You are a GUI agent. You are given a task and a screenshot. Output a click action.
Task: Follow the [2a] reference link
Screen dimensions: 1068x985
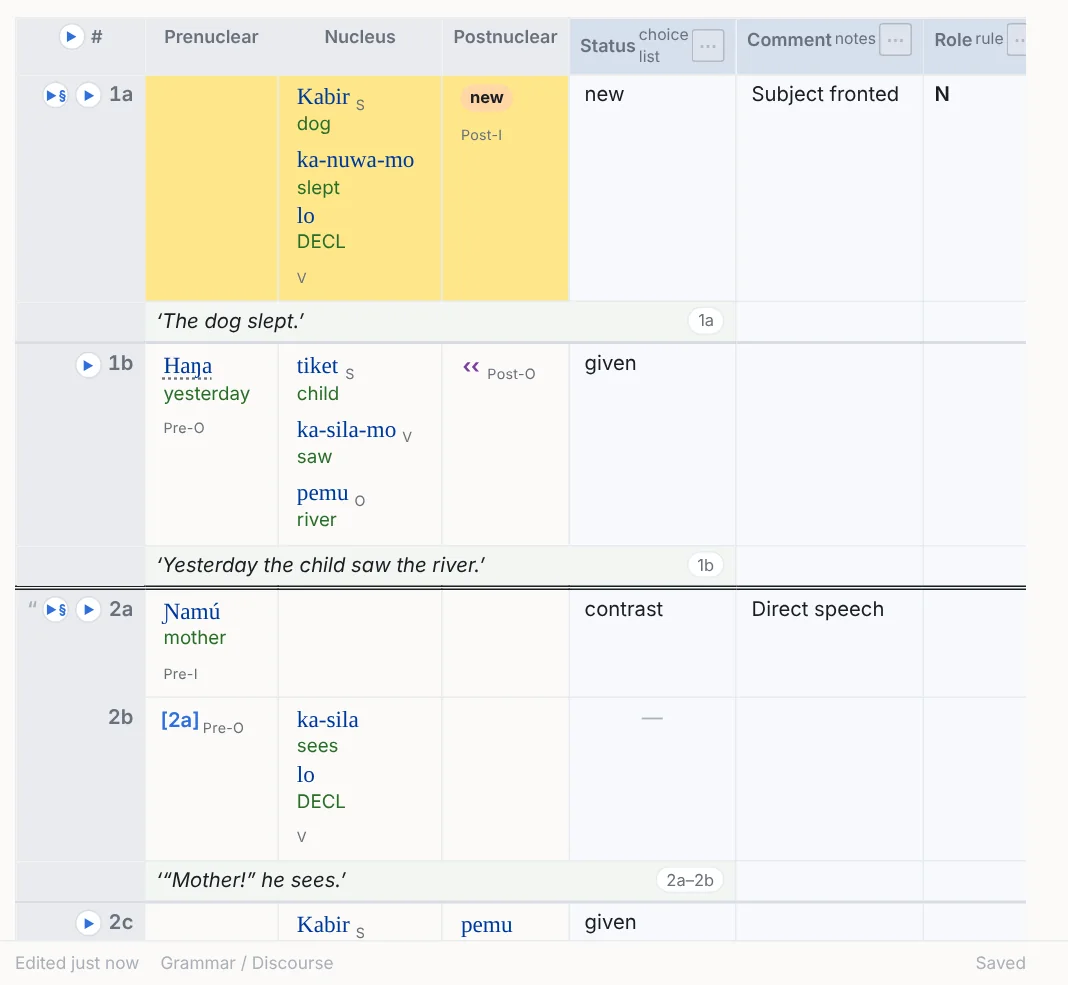pos(180,719)
